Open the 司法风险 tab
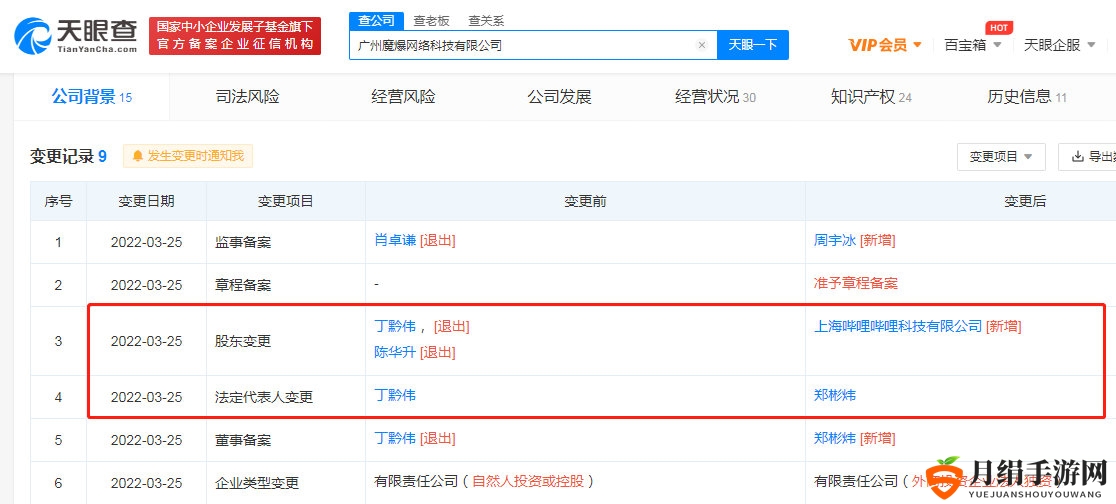Image resolution: width=1116 pixels, height=504 pixels. click(x=247, y=97)
